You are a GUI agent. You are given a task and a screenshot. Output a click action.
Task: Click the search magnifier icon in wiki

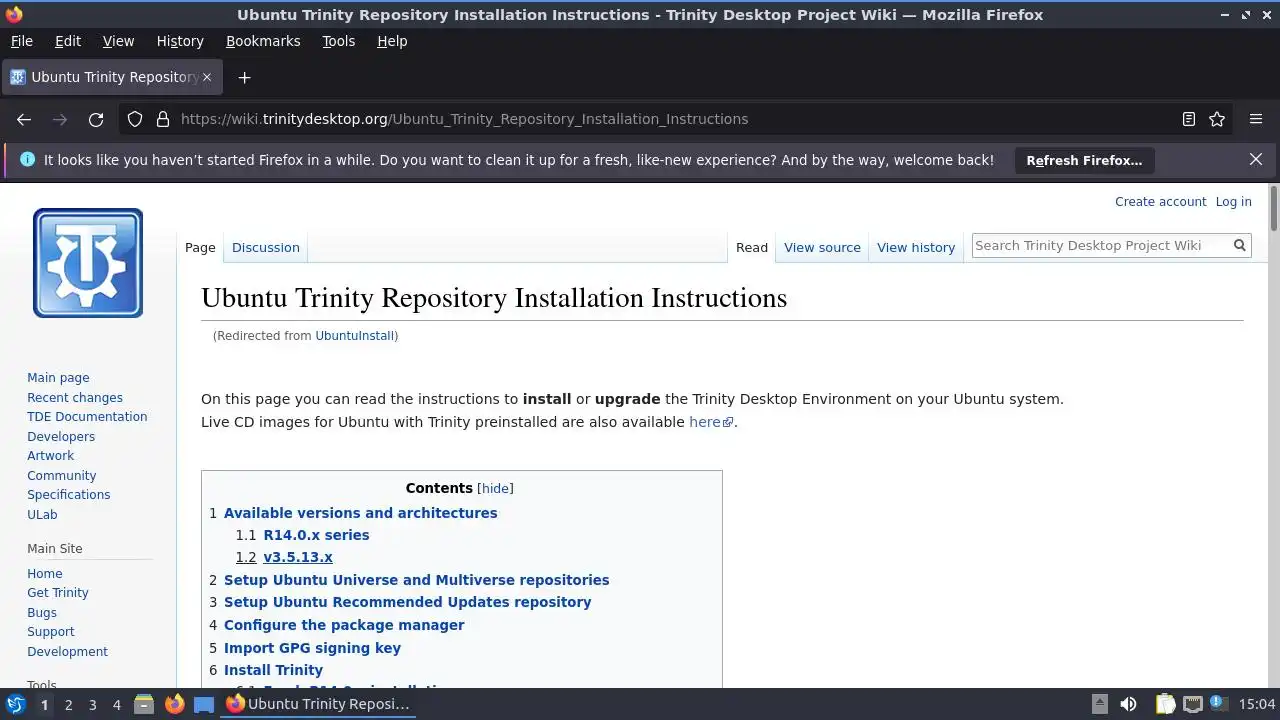coord(1239,245)
